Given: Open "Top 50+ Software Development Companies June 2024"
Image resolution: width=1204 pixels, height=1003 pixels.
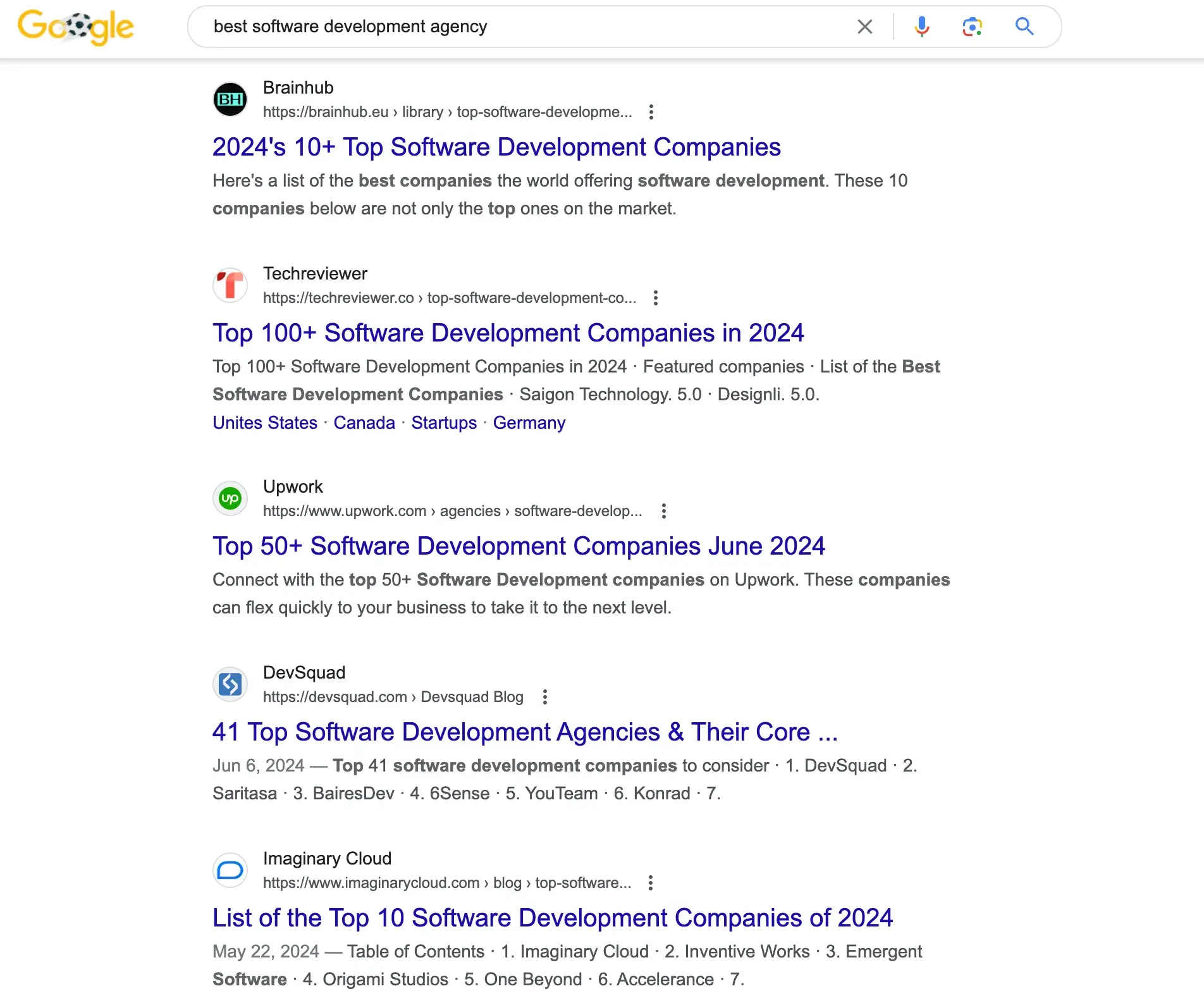Looking at the screenshot, I should pyautogui.click(x=519, y=546).
